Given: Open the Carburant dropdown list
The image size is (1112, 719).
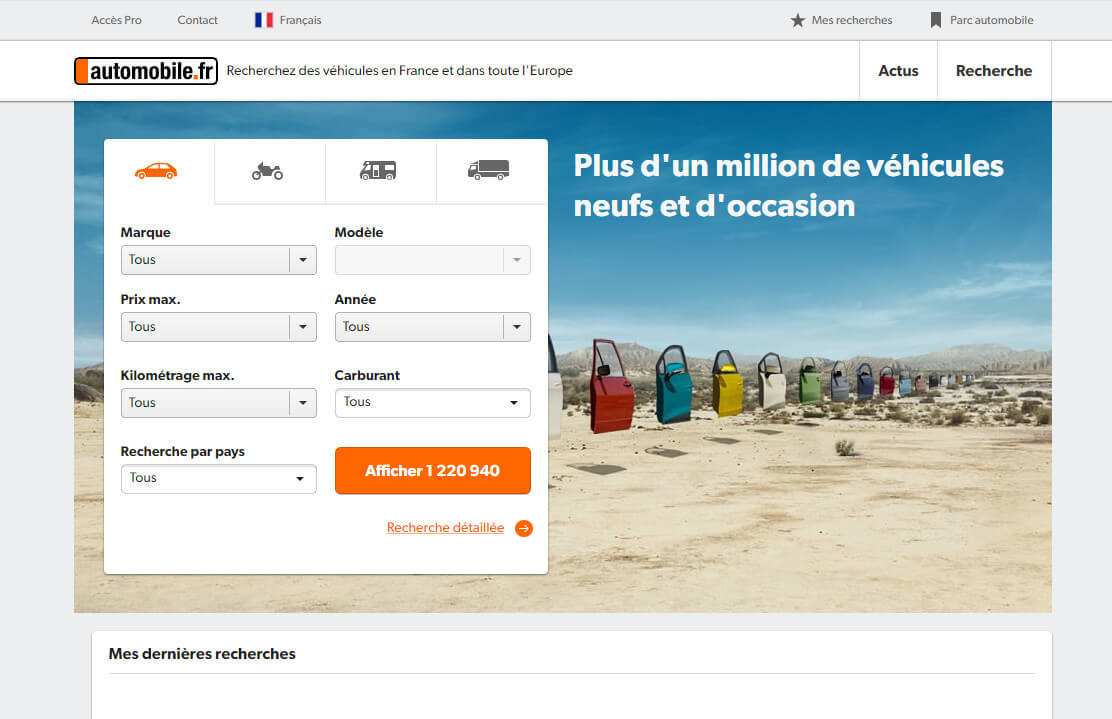Looking at the screenshot, I should pyautogui.click(x=432, y=402).
